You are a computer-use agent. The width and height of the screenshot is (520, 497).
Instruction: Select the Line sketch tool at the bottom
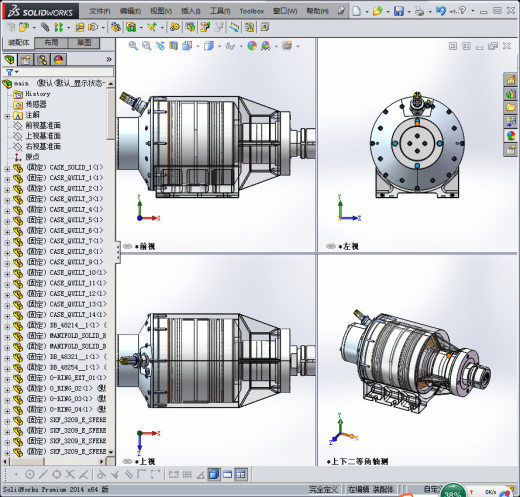(43, 474)
